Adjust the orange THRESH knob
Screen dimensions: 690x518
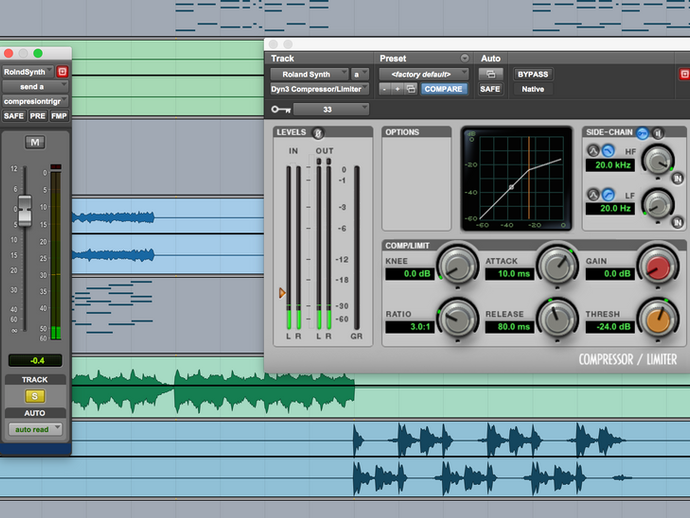(x=658, y=320)
